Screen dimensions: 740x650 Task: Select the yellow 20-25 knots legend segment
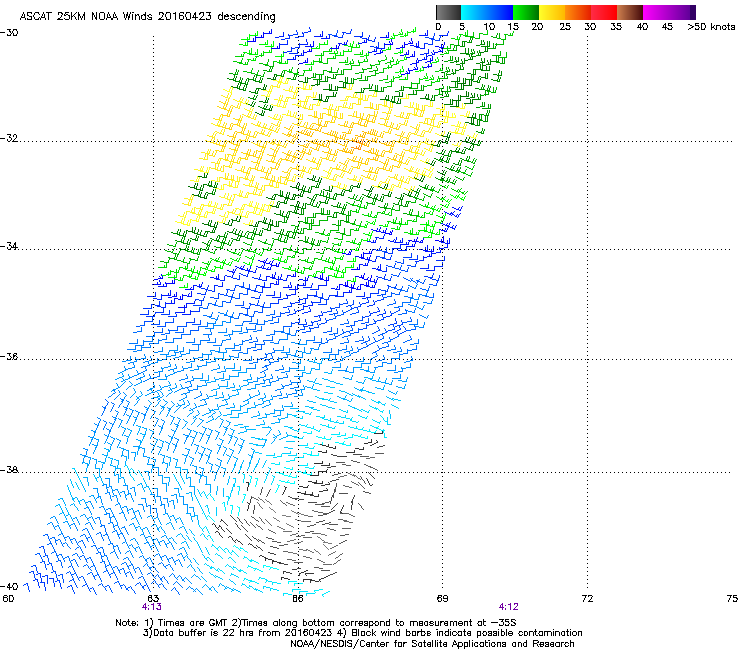552,12
